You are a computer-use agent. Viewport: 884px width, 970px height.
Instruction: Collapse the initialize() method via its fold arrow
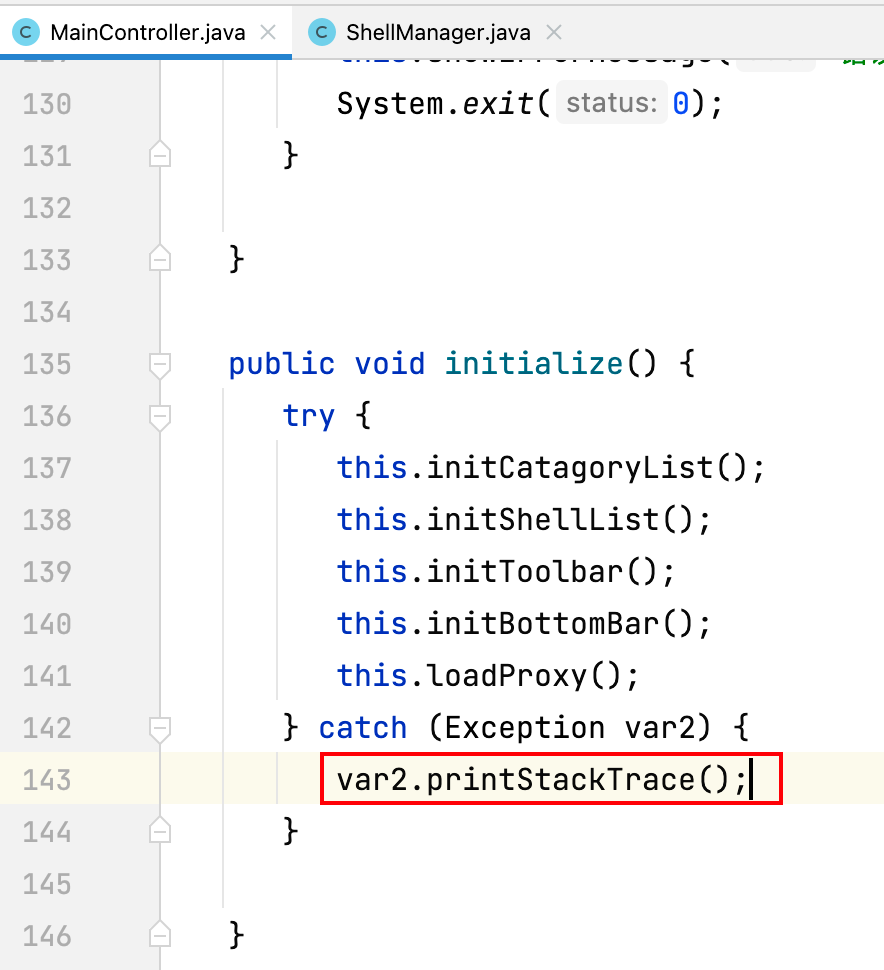[x=159, y=365]
